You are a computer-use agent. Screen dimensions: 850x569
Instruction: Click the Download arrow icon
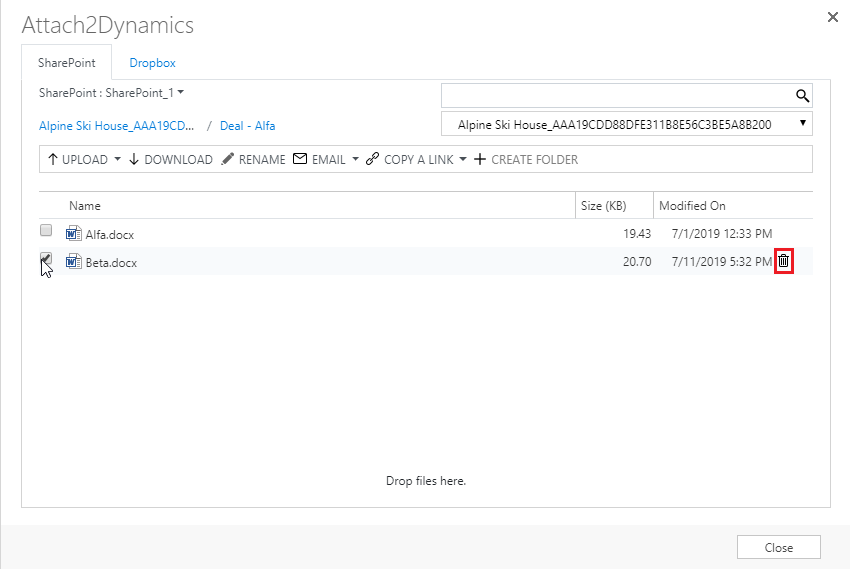coord(134,159)
